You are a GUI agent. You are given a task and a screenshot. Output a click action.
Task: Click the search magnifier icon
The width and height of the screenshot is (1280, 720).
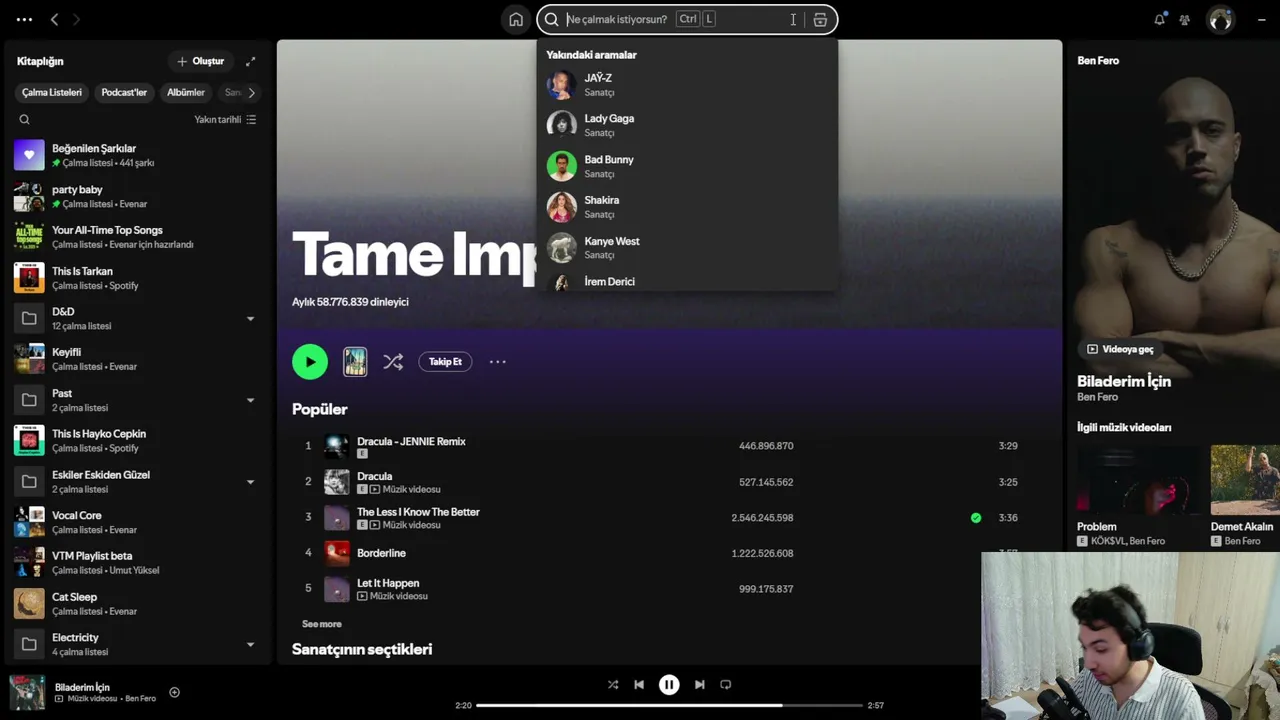click(x=552, y=19)
